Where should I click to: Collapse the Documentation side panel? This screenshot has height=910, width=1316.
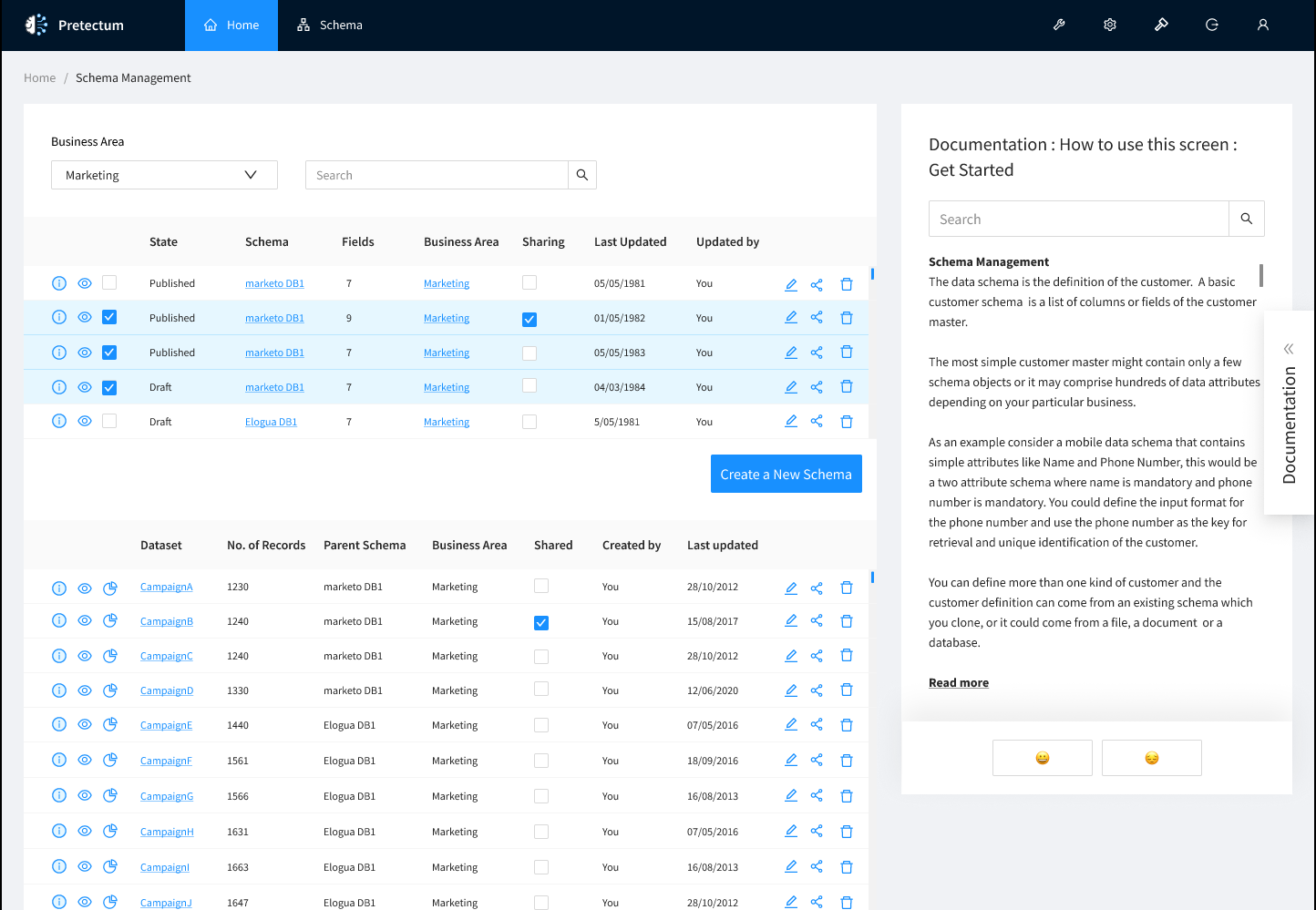click(x=1289, y=349)
